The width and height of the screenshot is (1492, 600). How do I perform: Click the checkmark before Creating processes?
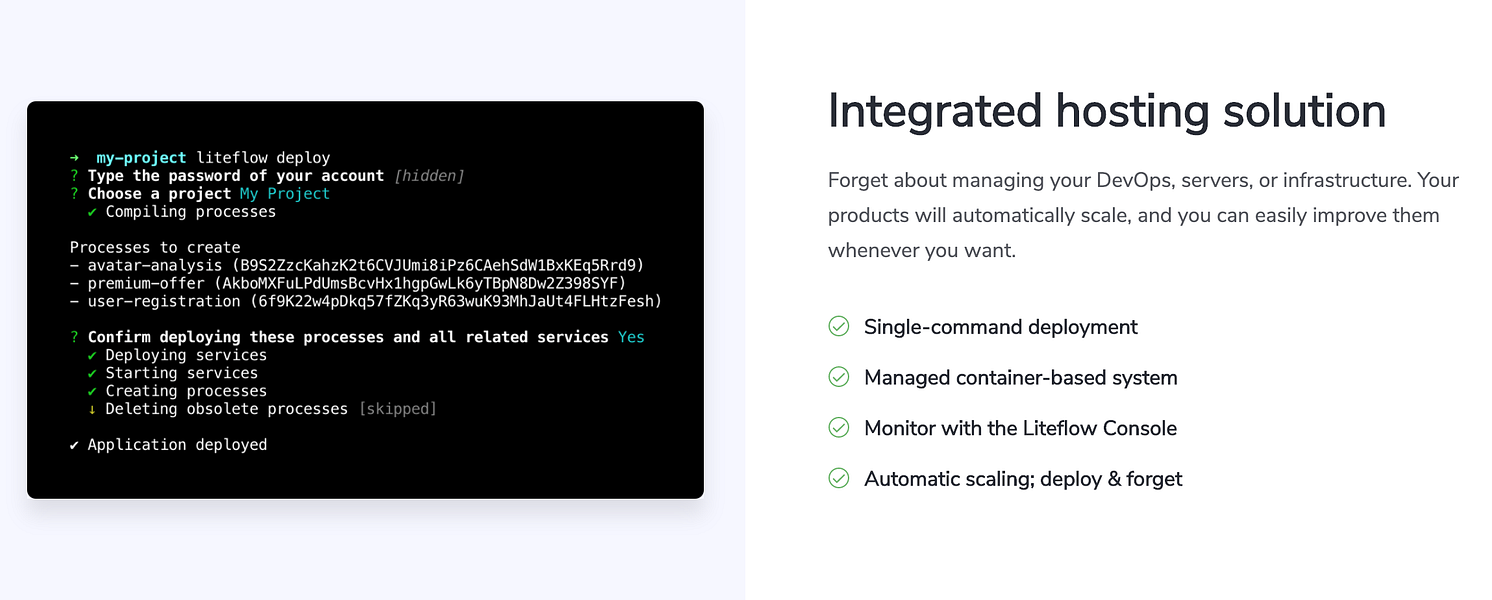click(x=92, y=391)
